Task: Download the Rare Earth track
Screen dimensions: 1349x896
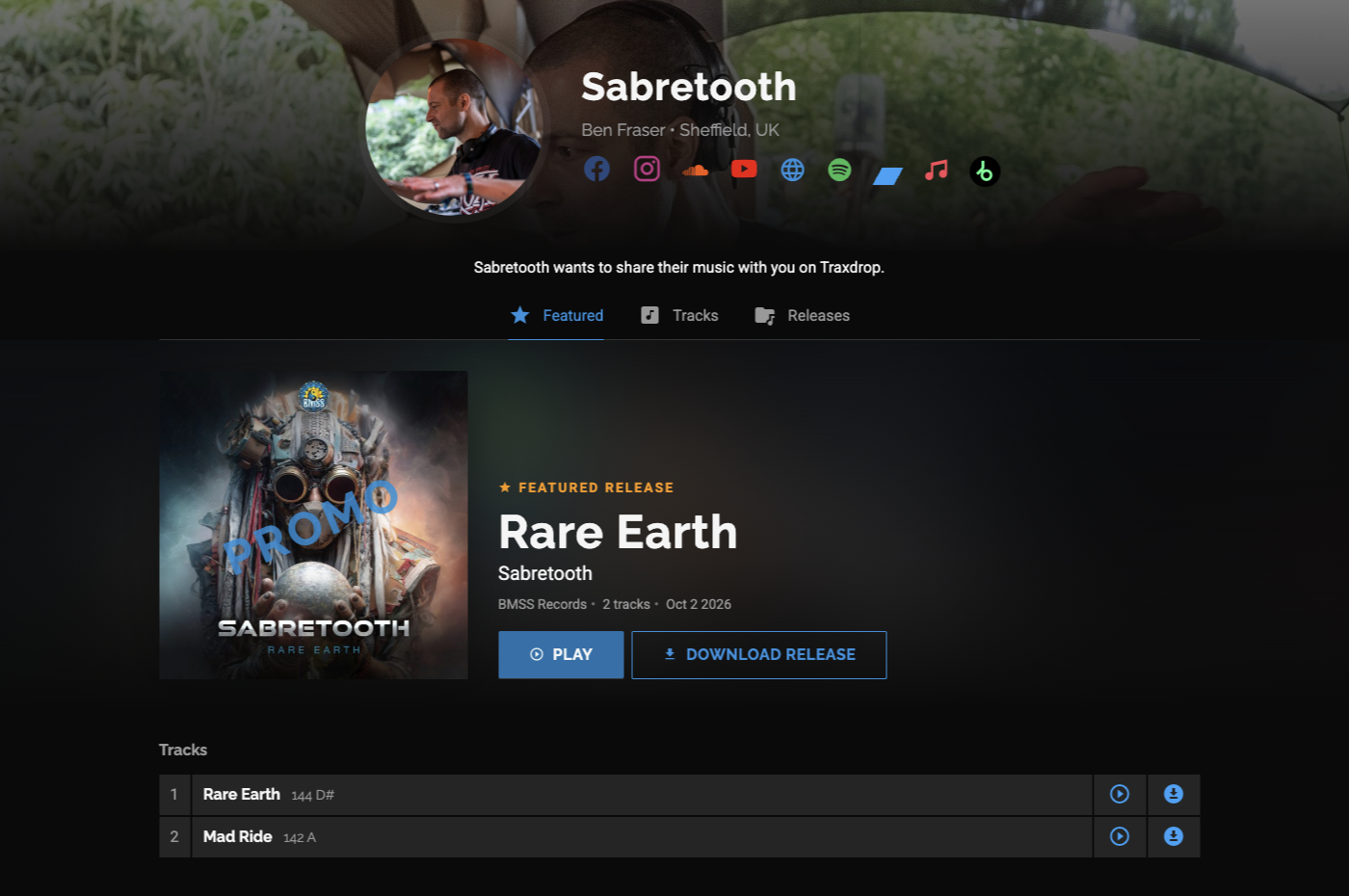Action: coord(1174,795)
